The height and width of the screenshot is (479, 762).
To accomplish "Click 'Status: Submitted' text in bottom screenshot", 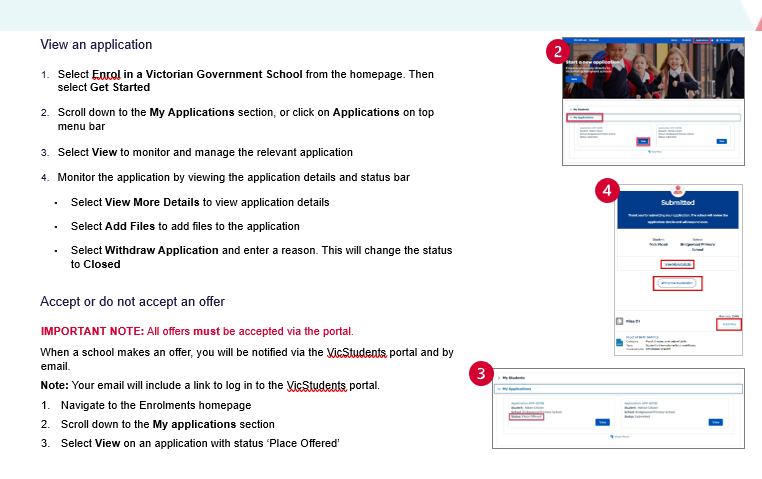I will 638,416.
